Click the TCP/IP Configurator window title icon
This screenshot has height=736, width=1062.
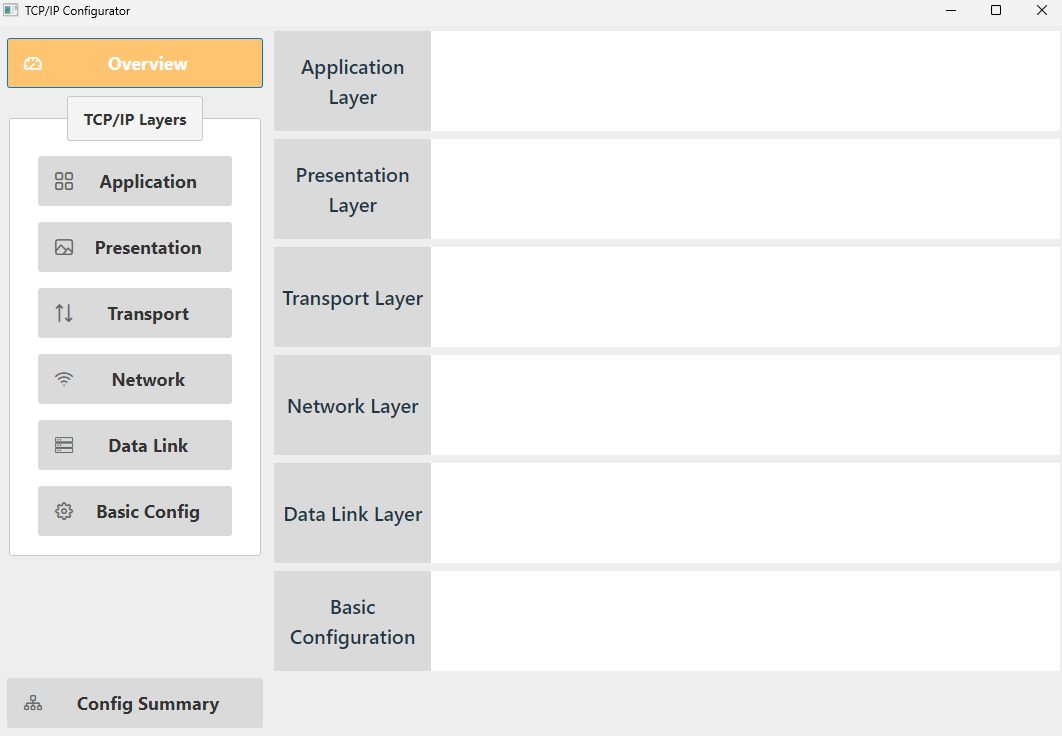click(x=11, y=11)
